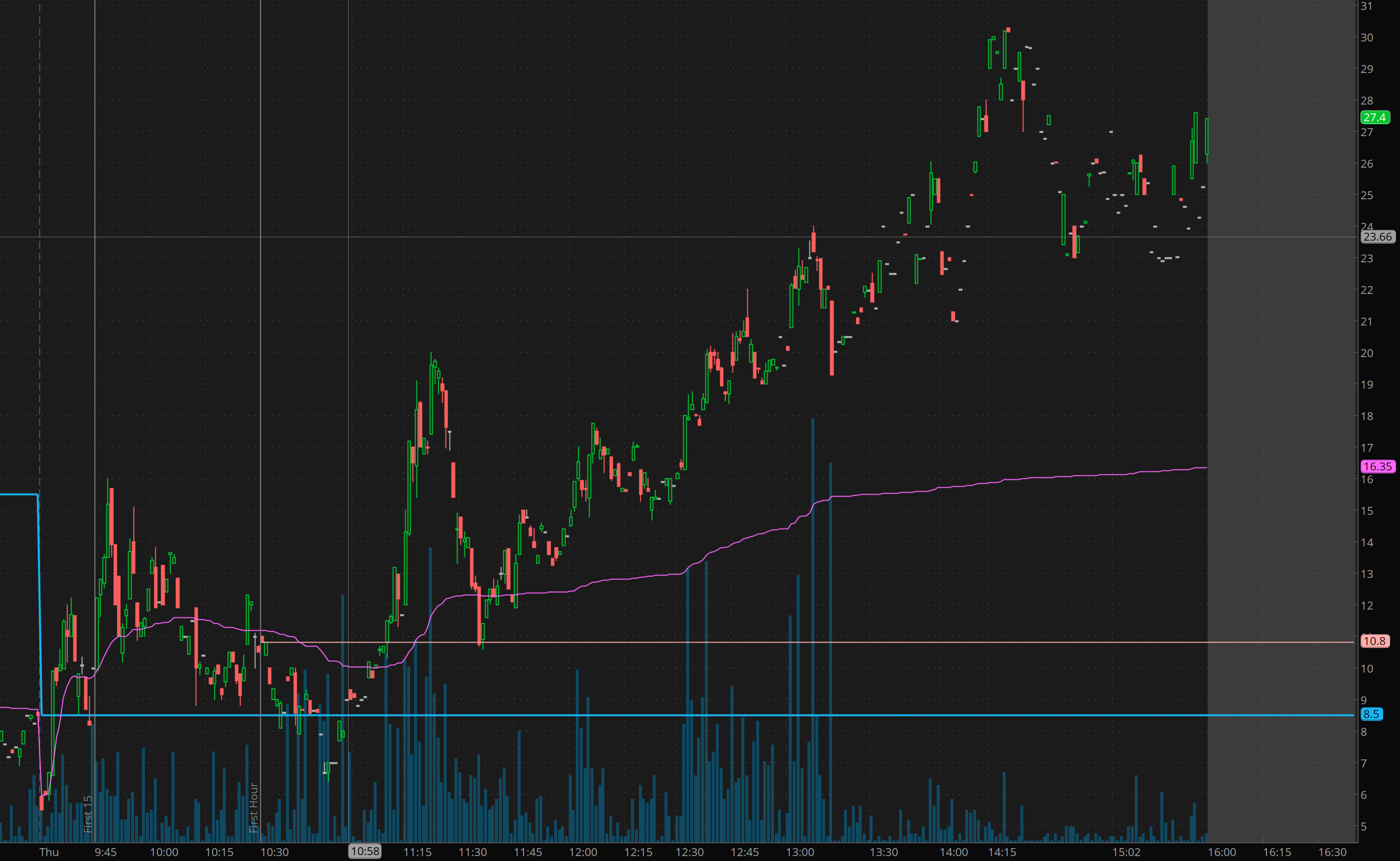The width and height of the screenshot is (1400, 861).
Task: Click the 16:00 label on the time axis
Action: (1222, 852)
